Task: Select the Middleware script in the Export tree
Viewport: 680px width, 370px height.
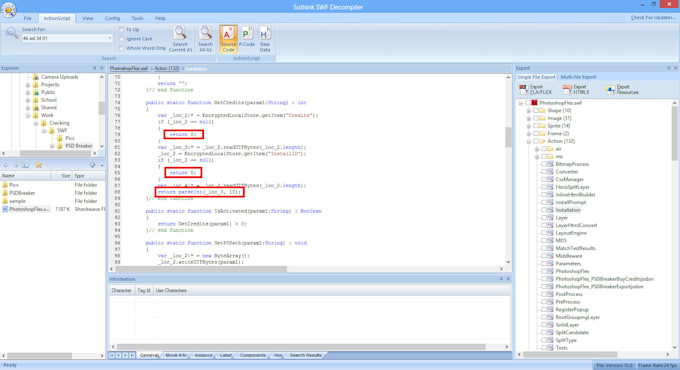Action: coord(569,256)
